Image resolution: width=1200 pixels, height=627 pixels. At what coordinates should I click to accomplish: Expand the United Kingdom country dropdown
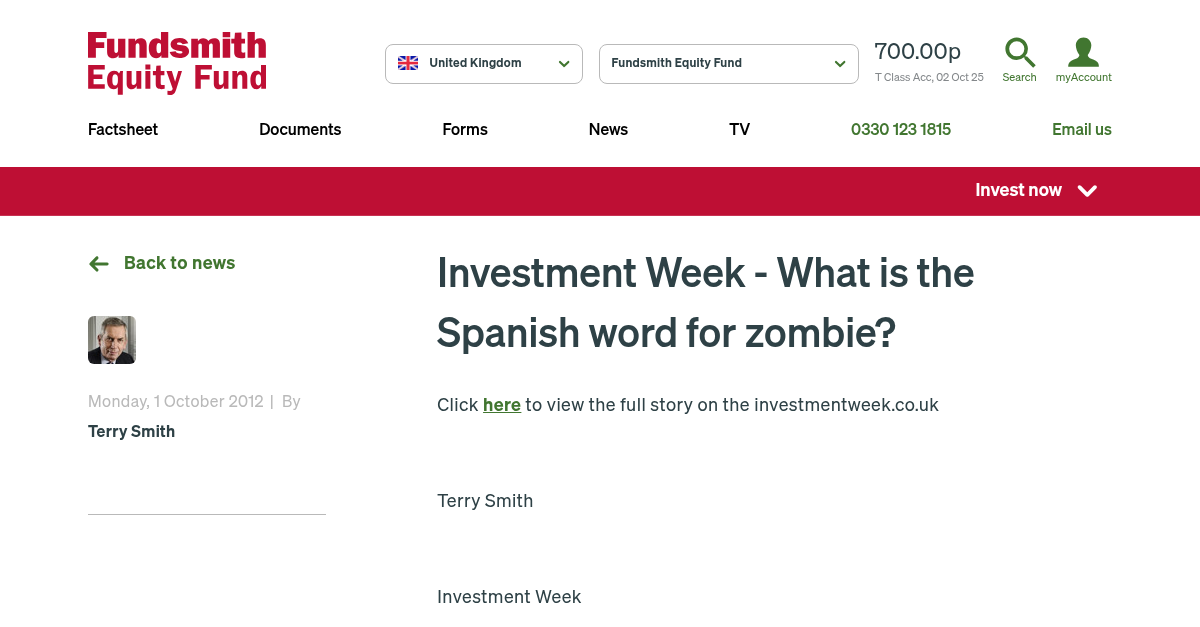tap(484, 64)
